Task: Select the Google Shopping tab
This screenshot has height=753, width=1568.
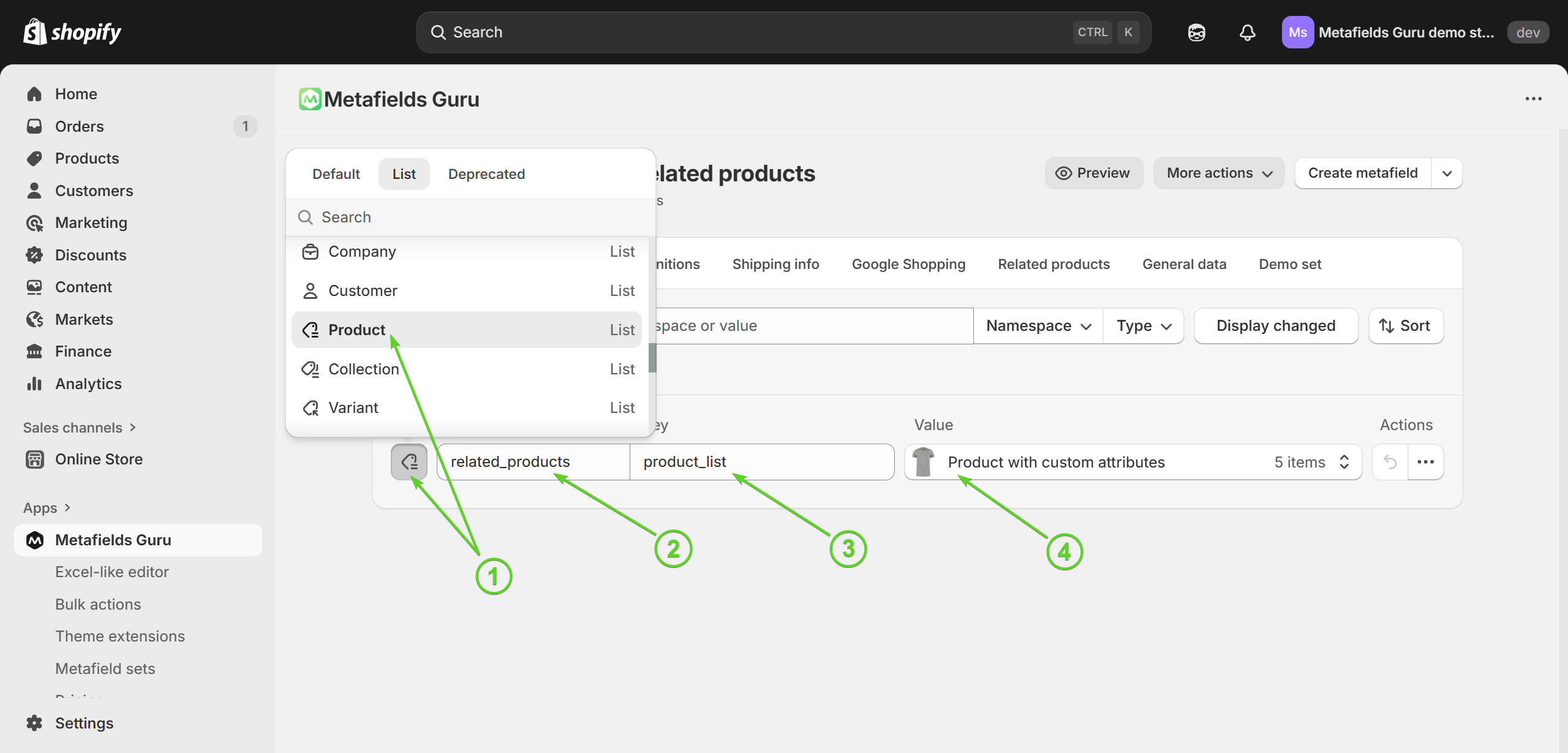Action: click(x=908, y=264)
